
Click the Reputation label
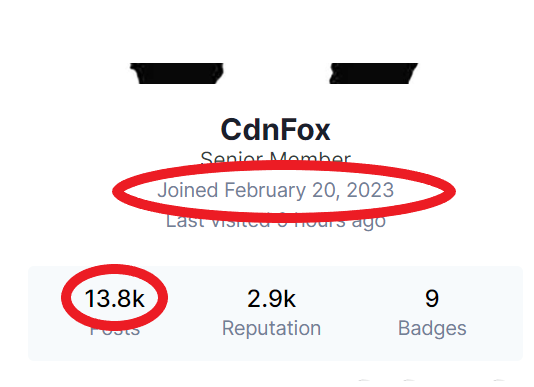click(x=271, y=328)
